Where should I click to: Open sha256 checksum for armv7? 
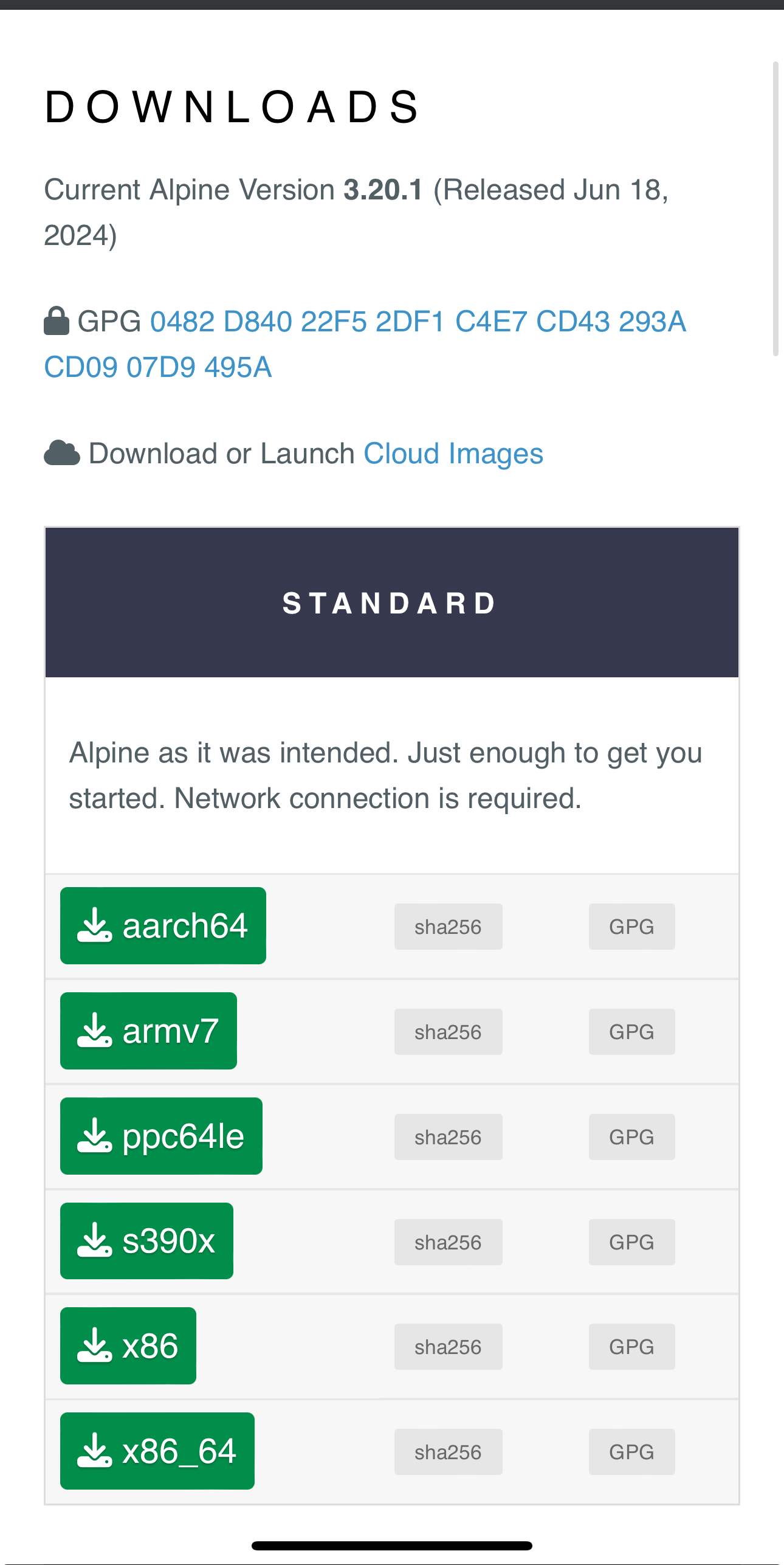(x=449, y=1032)
